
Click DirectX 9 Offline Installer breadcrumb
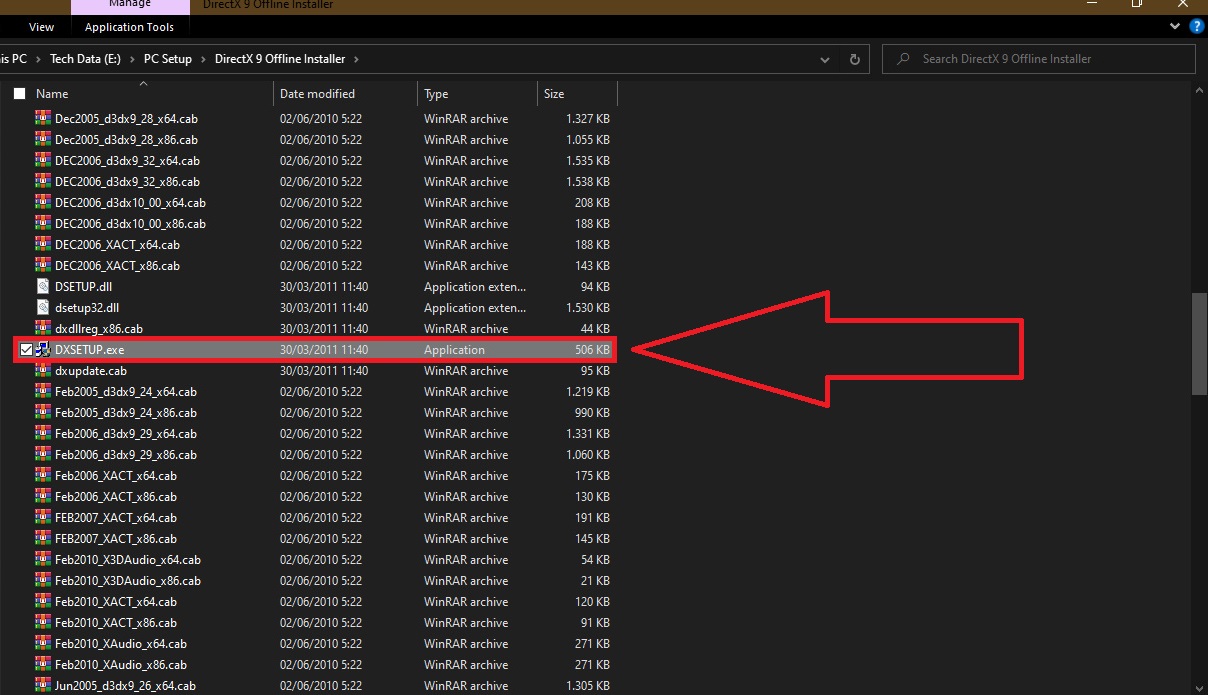click(x=280, y=59)
